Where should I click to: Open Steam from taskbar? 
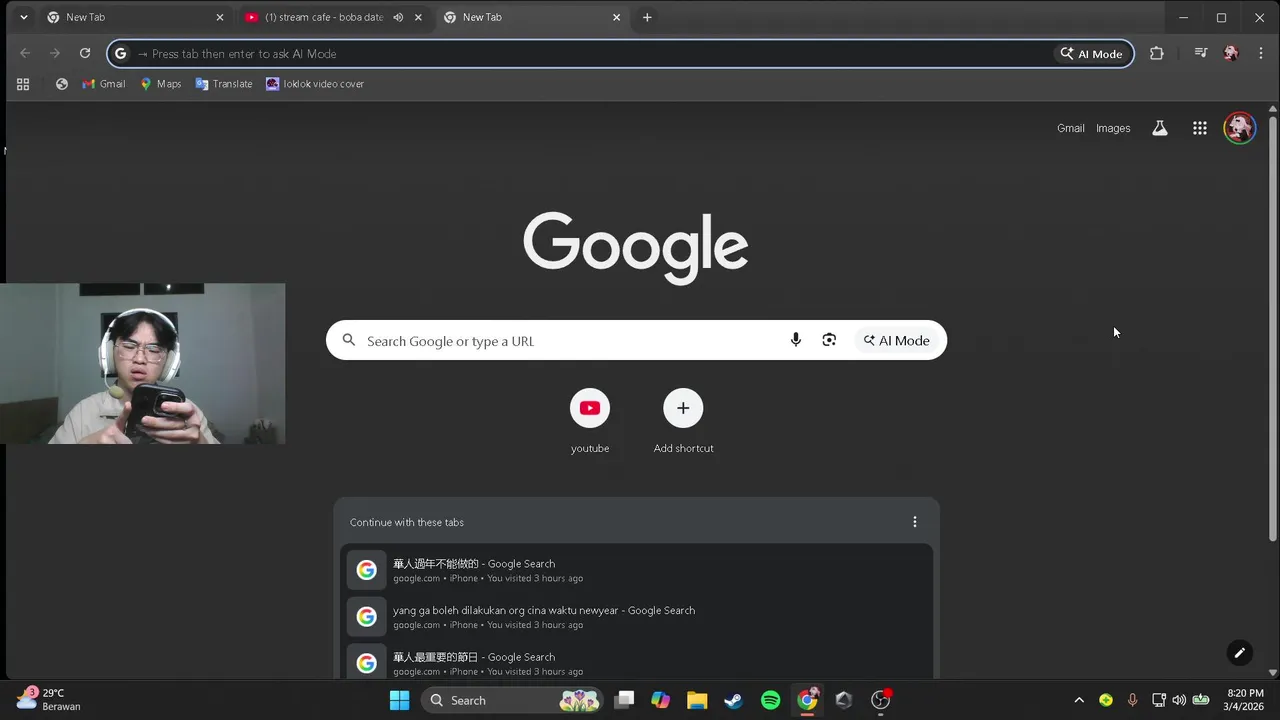(x=733, y=700)
